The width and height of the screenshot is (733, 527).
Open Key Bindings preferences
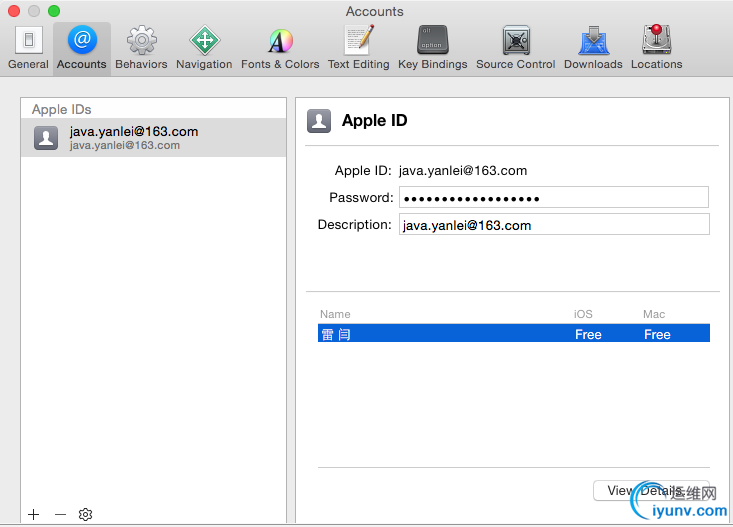click(x=432, y=48)
